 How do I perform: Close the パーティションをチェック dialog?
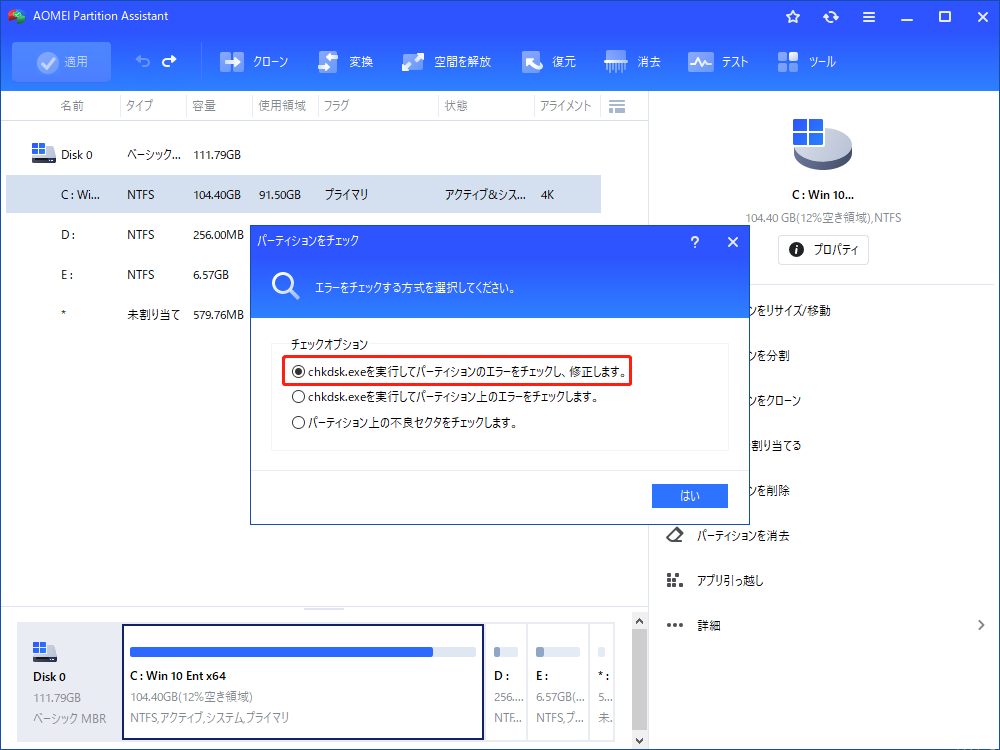point(733,242)
